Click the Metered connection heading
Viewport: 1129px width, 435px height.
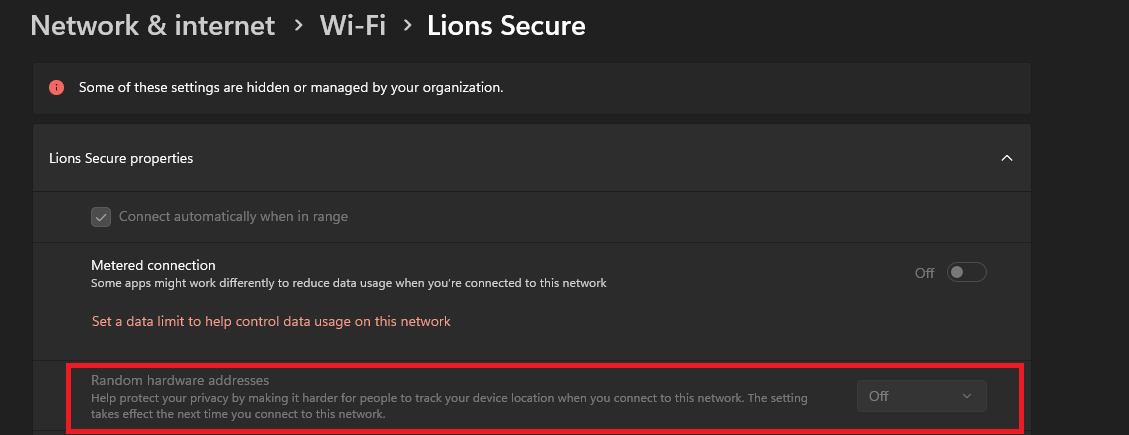(x=153, y=265)
